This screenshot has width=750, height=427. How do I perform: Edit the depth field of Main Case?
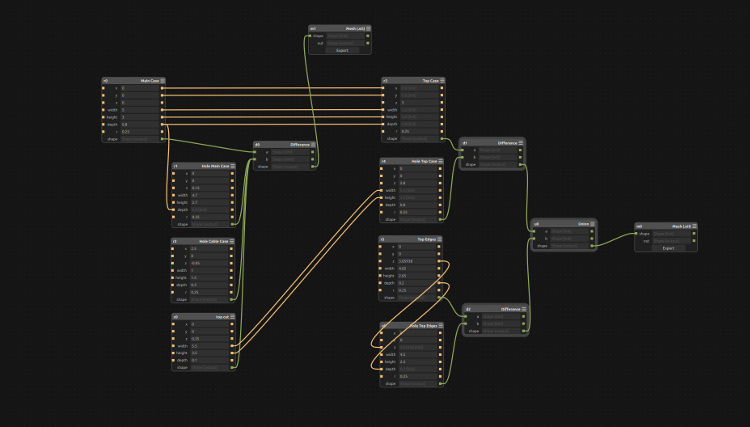coord(140,124)
